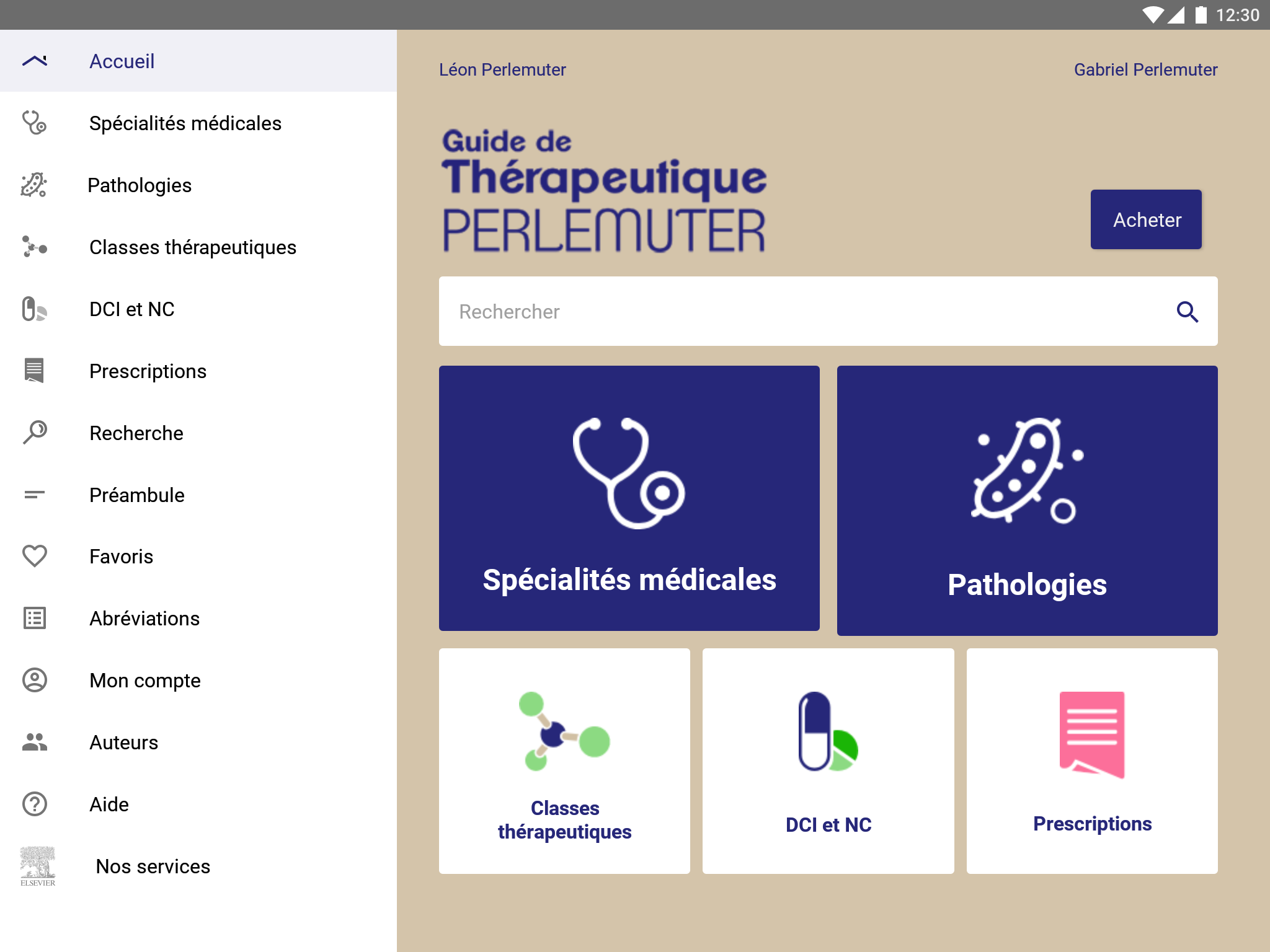
Task: Tap the home icon beside Accueil
Action: pyautogui.click(x=35, y=61)
